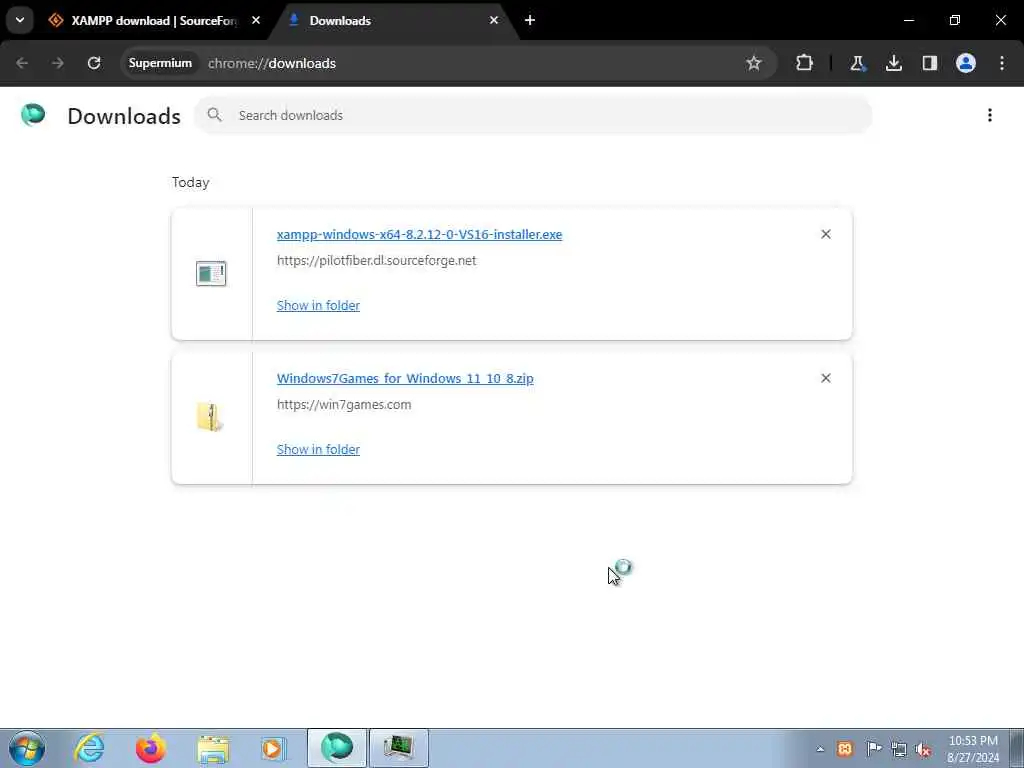
Task: Show xampp installer in folder
Action: [x=318, y=305]
